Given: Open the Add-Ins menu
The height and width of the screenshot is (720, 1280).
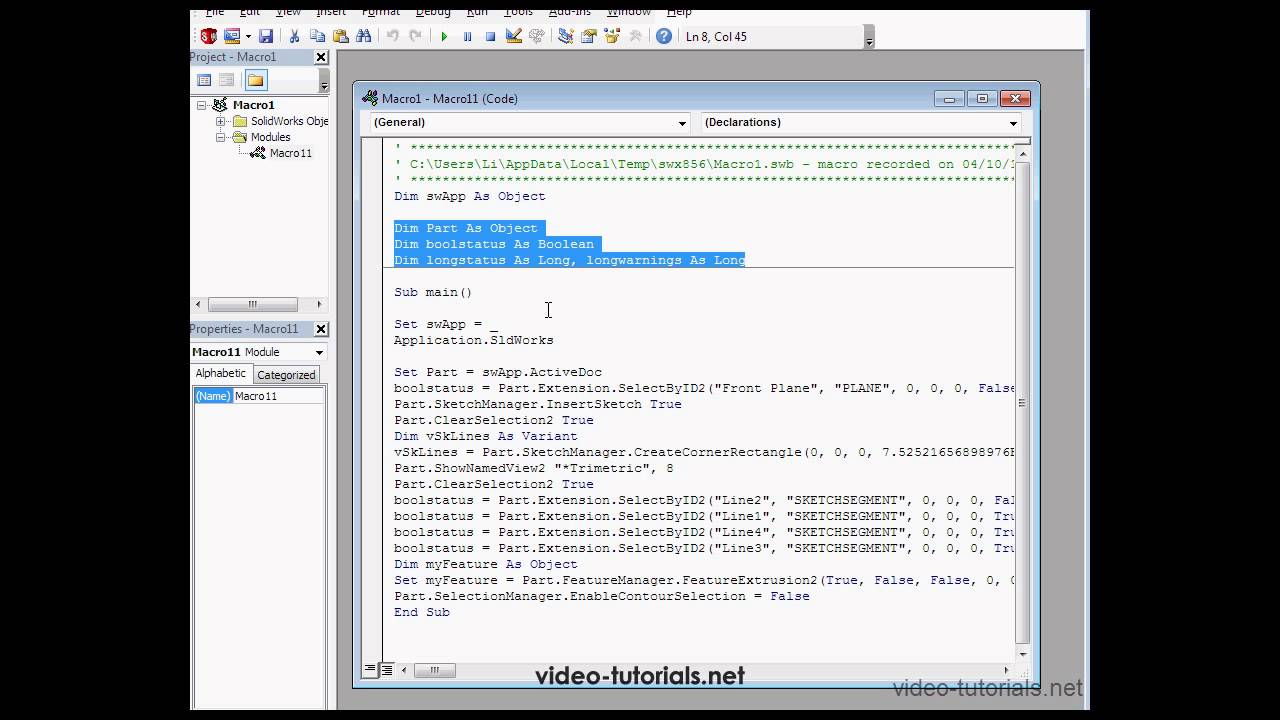Looking at the screenshot, I should pos(570,12).
